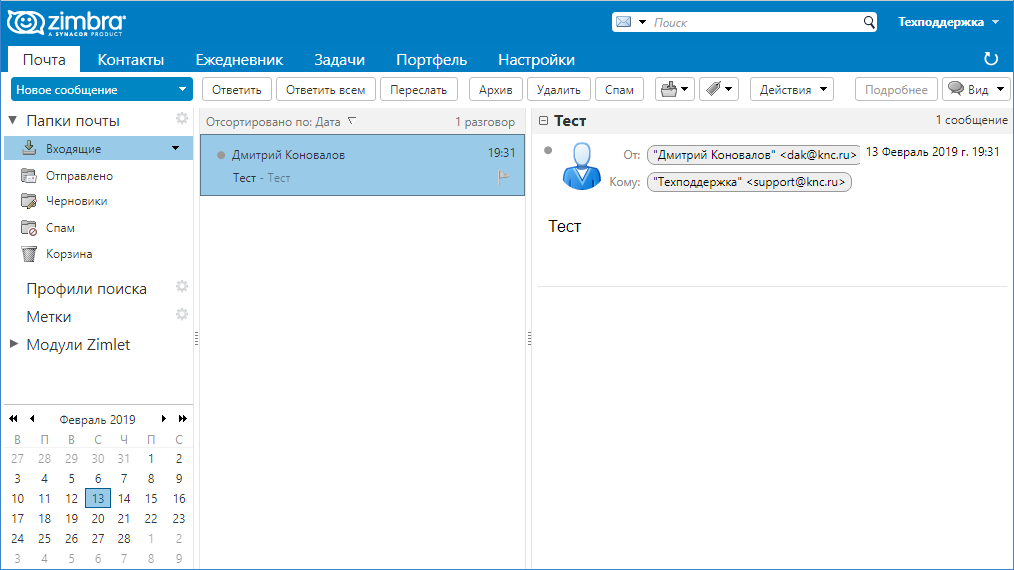Open the Вид view dropdown
The image size is (1014, 570).
976,89
